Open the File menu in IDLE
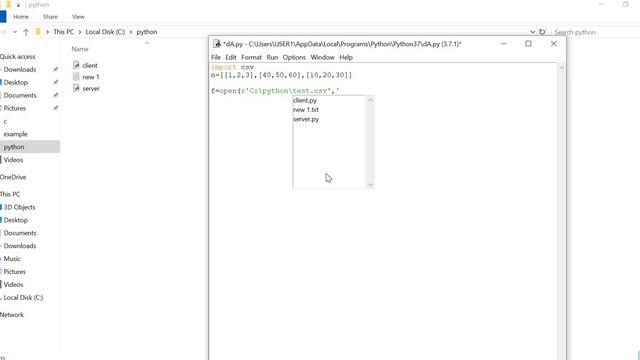The width and height of the screenshot is (640, 360). 216,58
